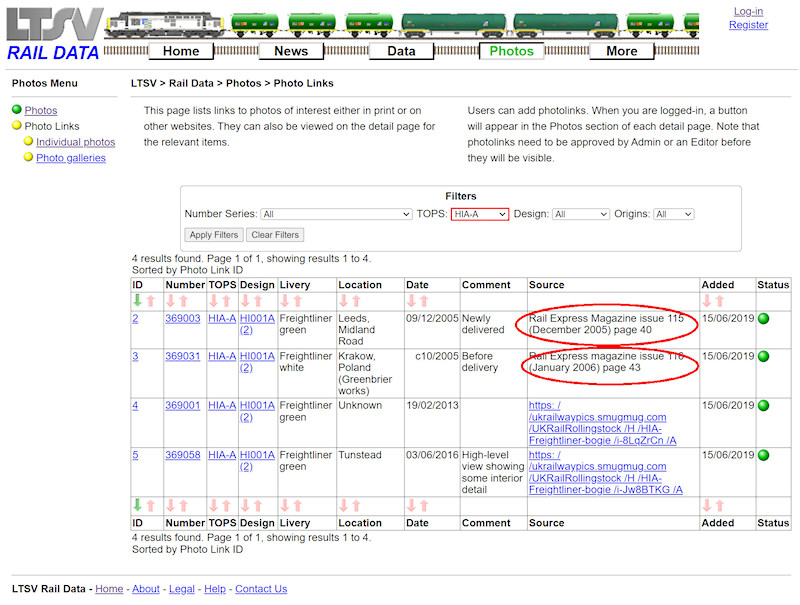The height and width of the screenshot is (605, 800).
Task: Click top-row Date column down sort arrow
Action: [x=412, y=300]
